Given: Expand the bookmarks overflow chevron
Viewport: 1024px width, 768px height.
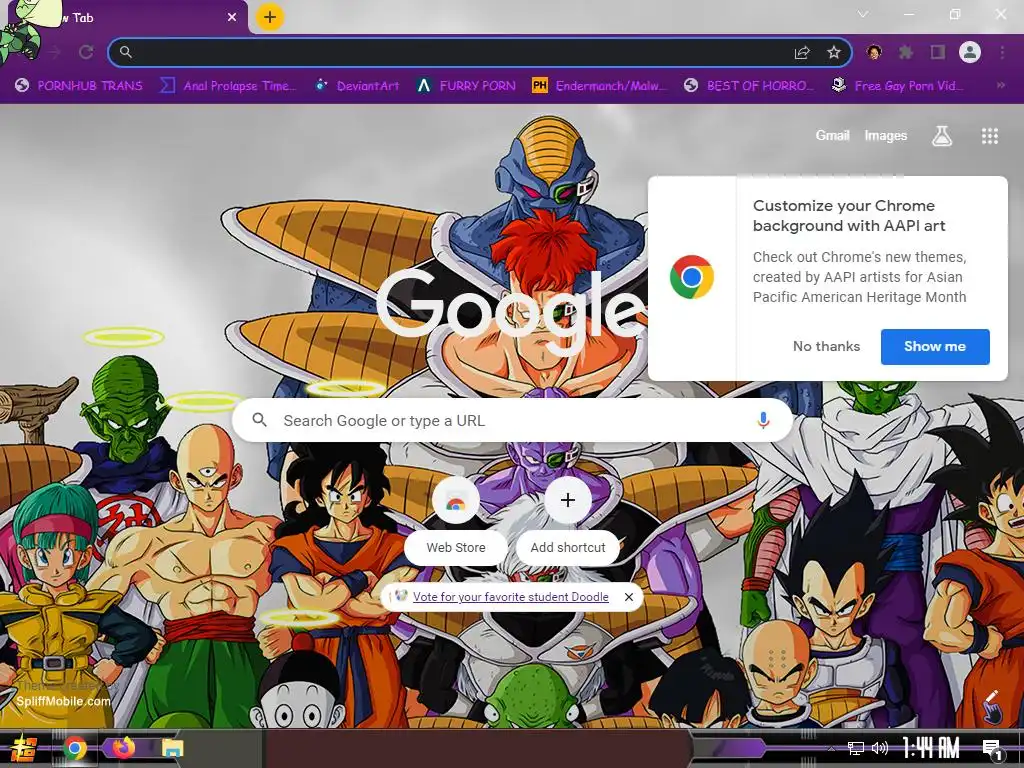Looking at the screenshot, I should point(1000,86).
